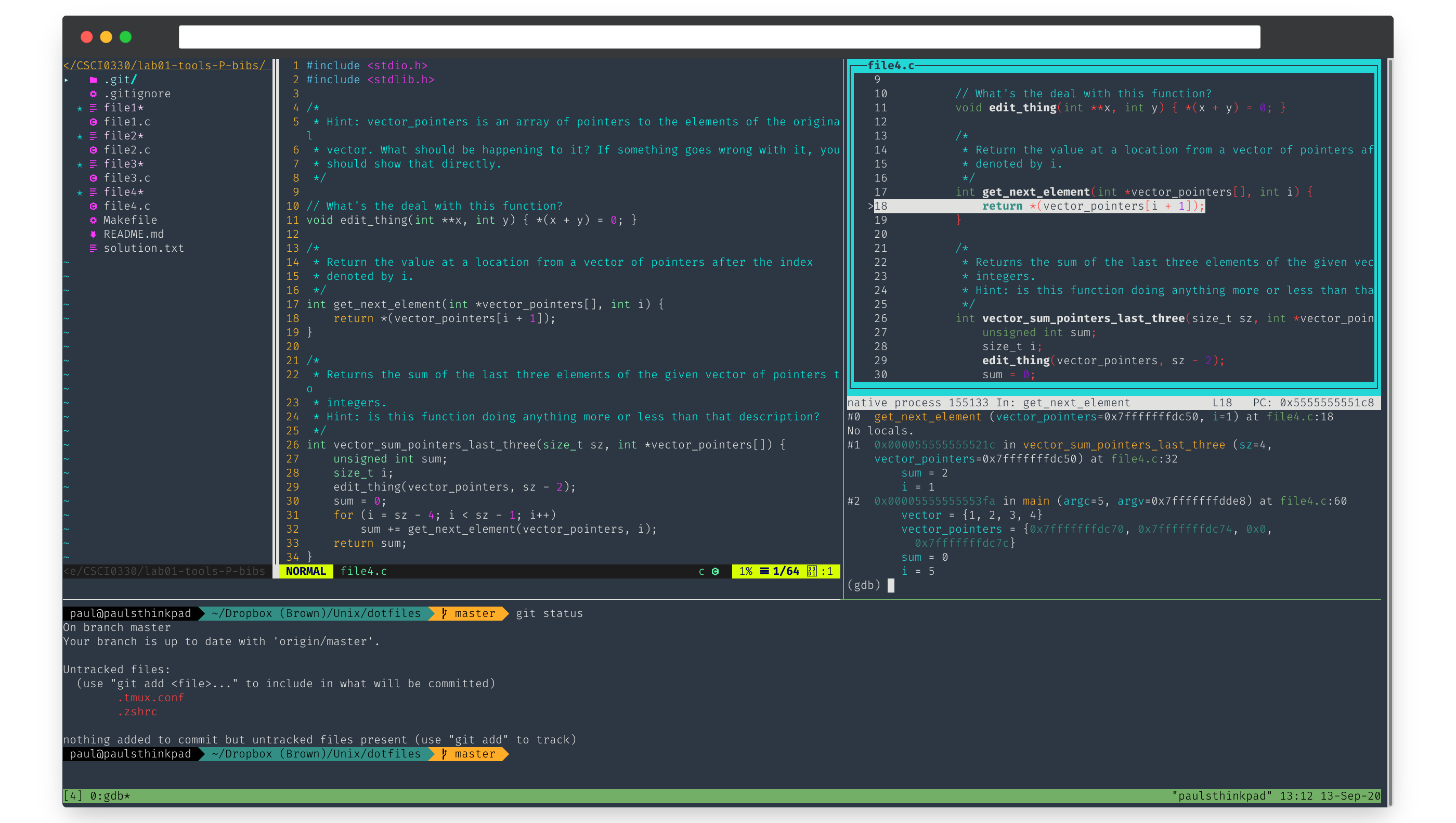The width and height of the screenshot is (1456, 823).
Task: Click the tmux window tab 0:gdb*
Action: tap(110, 796)
